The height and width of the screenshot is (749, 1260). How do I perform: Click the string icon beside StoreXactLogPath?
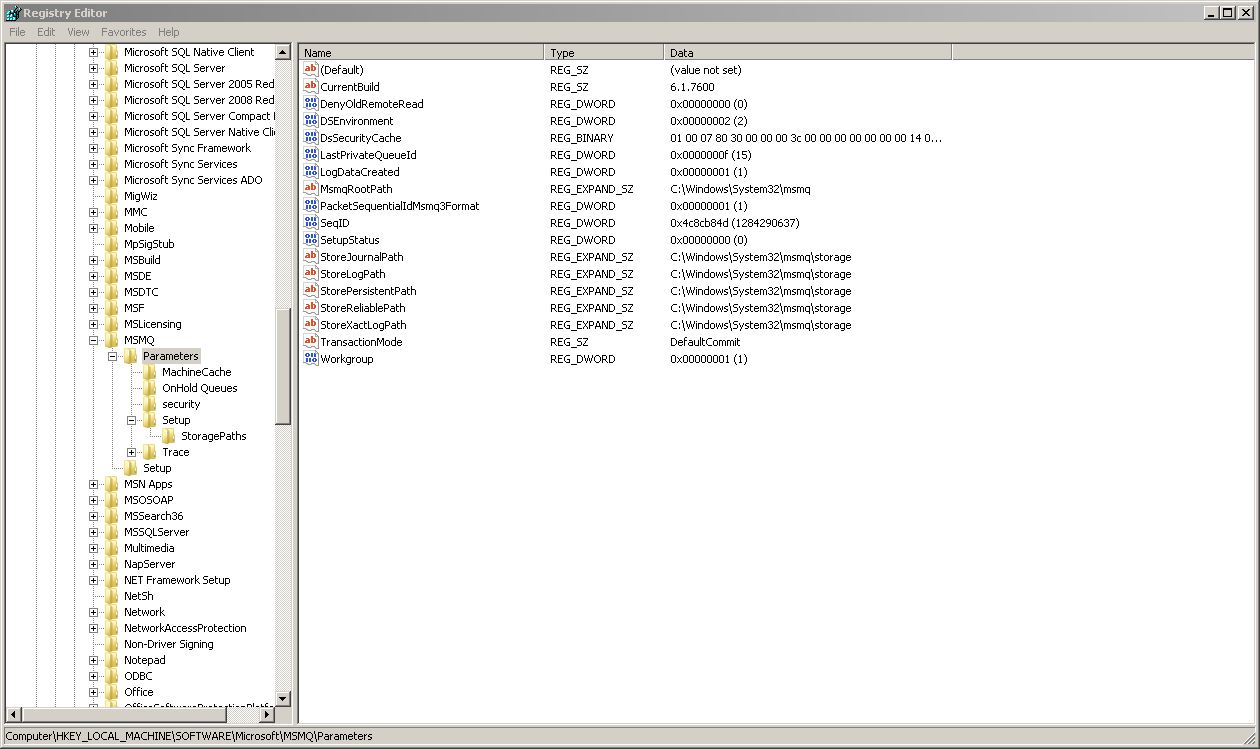(310, 325)
